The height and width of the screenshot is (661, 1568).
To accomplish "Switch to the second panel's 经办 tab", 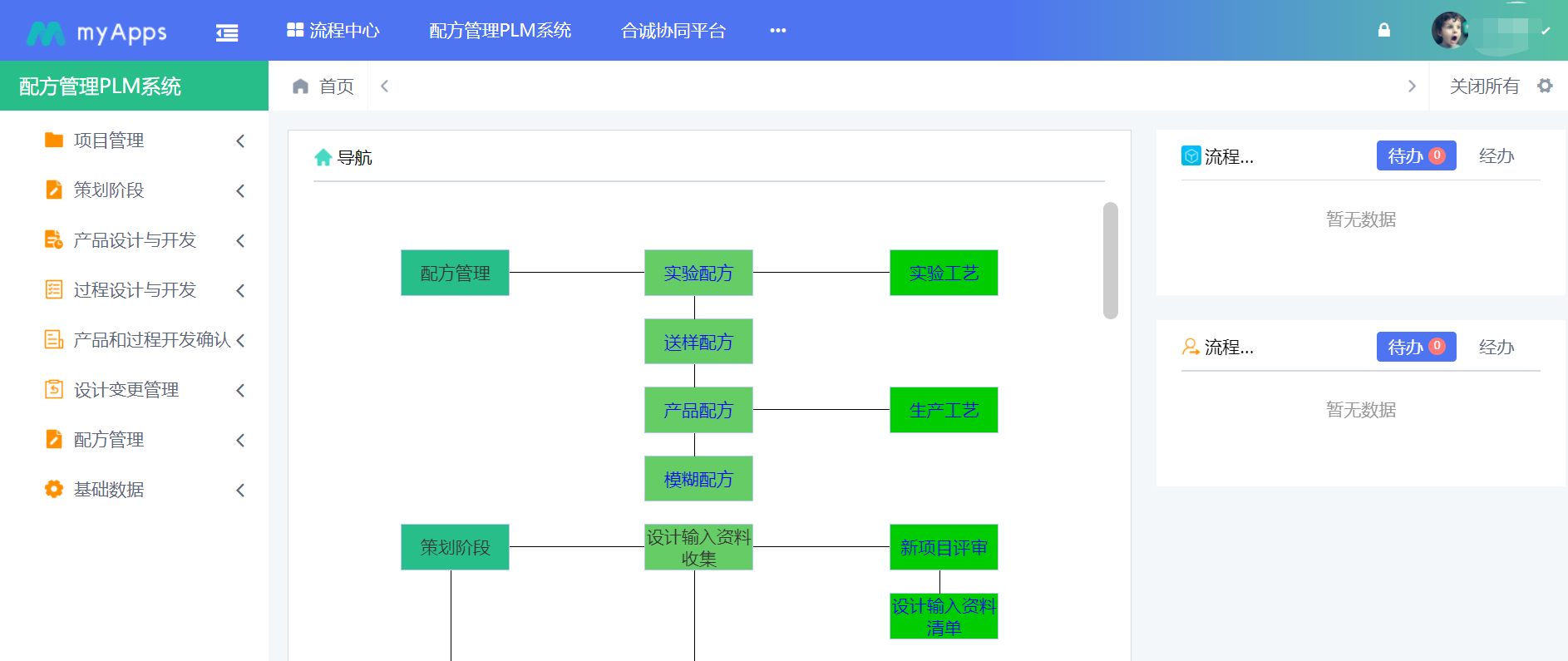I will (1496, 347).
